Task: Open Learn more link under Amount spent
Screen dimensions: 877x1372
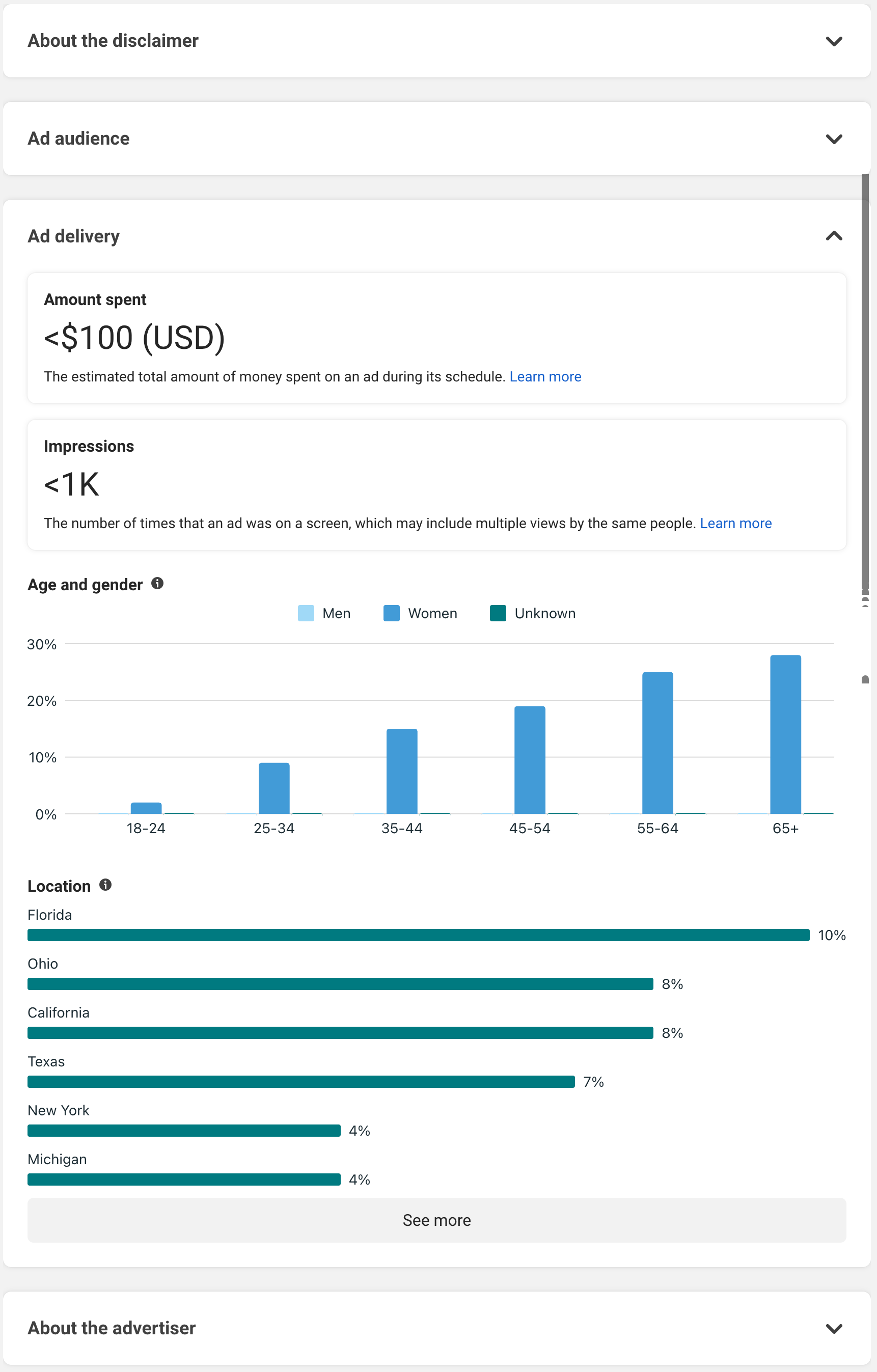Action: (x=545, y=377)
